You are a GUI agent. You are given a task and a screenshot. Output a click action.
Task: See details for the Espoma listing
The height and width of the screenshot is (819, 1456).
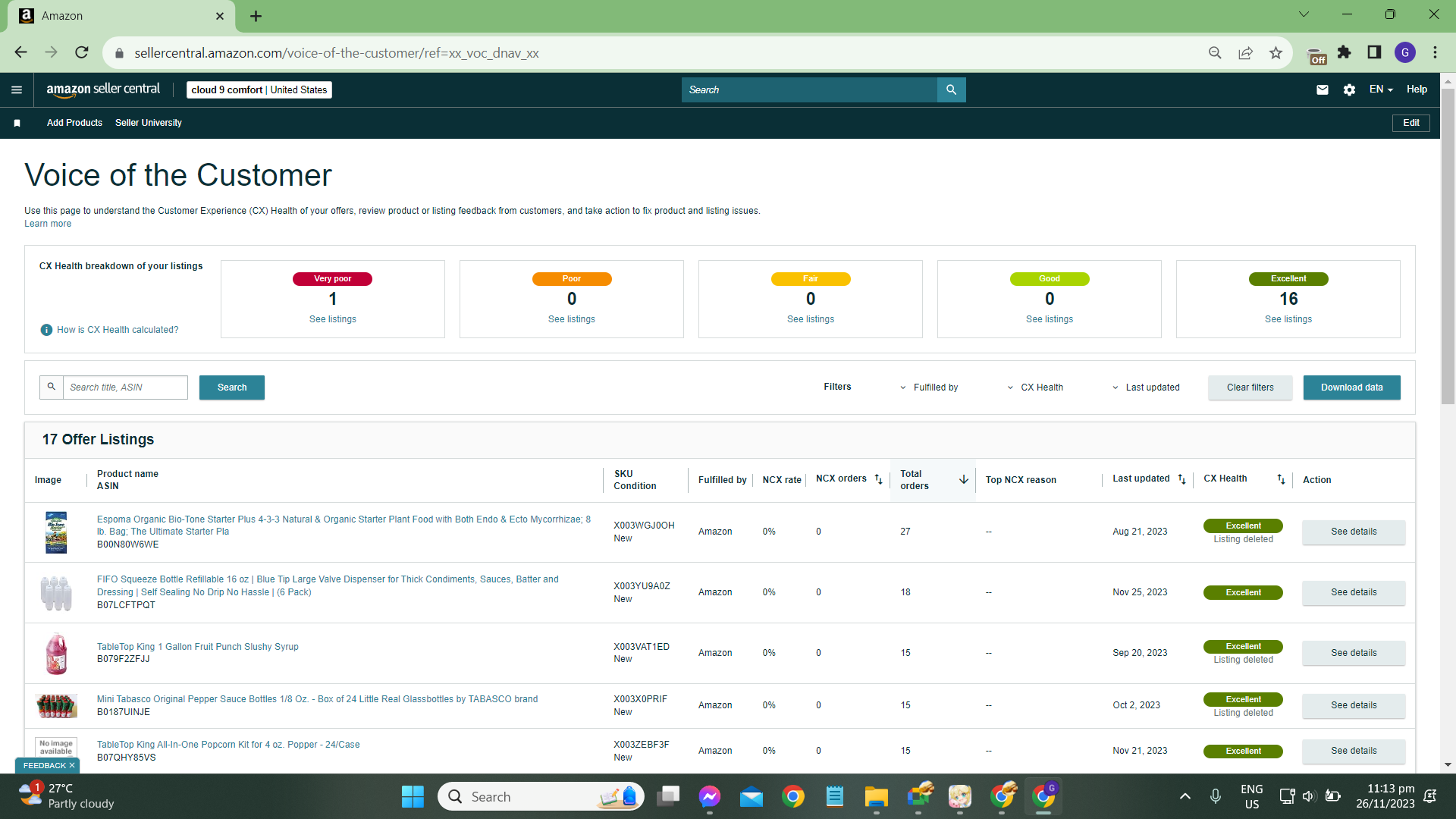click(1354, 532)
